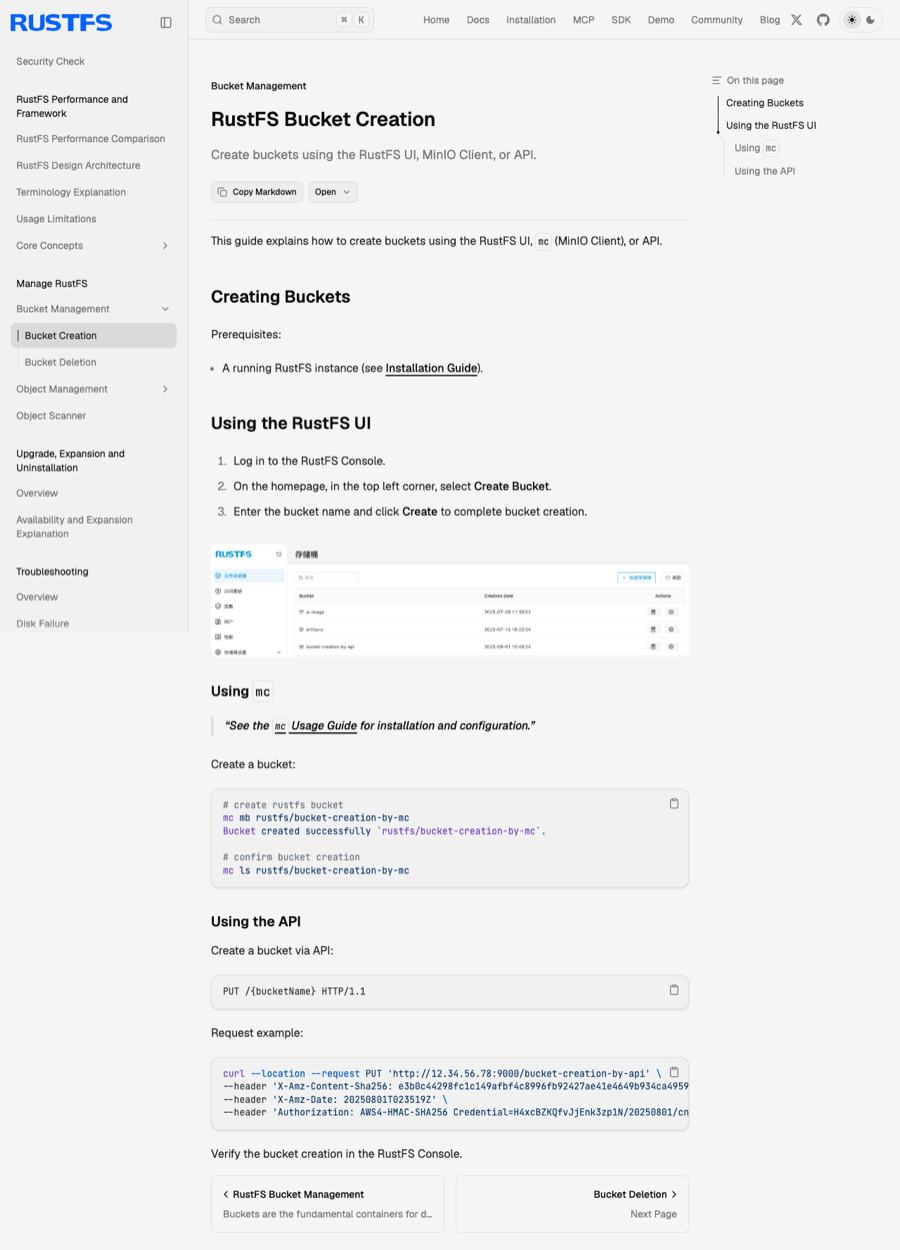Open Overview under Troubleshooting

(x=37, y=597)
